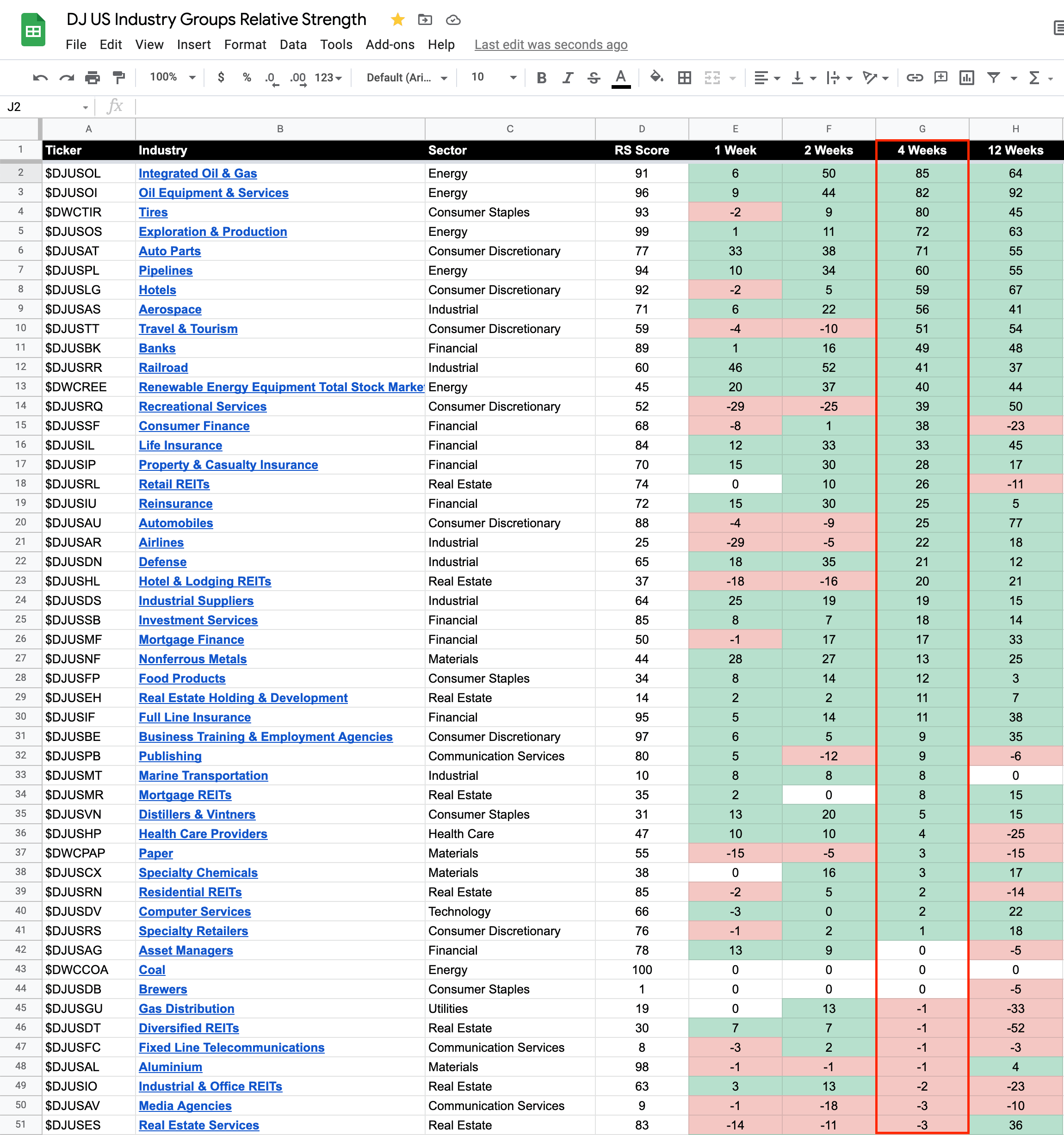Select the Paint format tool
Image resolution: width=1064 pixels, height=1135 pixels.
tap(119, 78)
